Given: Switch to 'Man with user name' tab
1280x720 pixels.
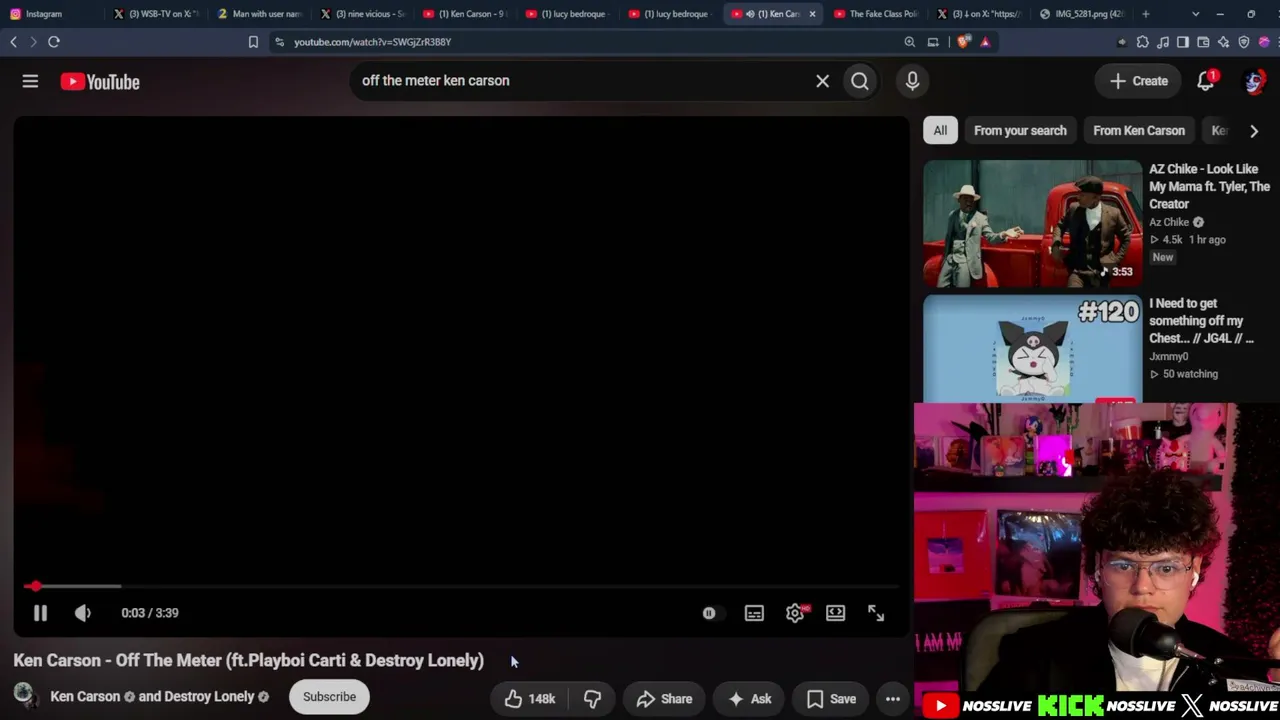Looking at the screenshot, I should point(260,14).
